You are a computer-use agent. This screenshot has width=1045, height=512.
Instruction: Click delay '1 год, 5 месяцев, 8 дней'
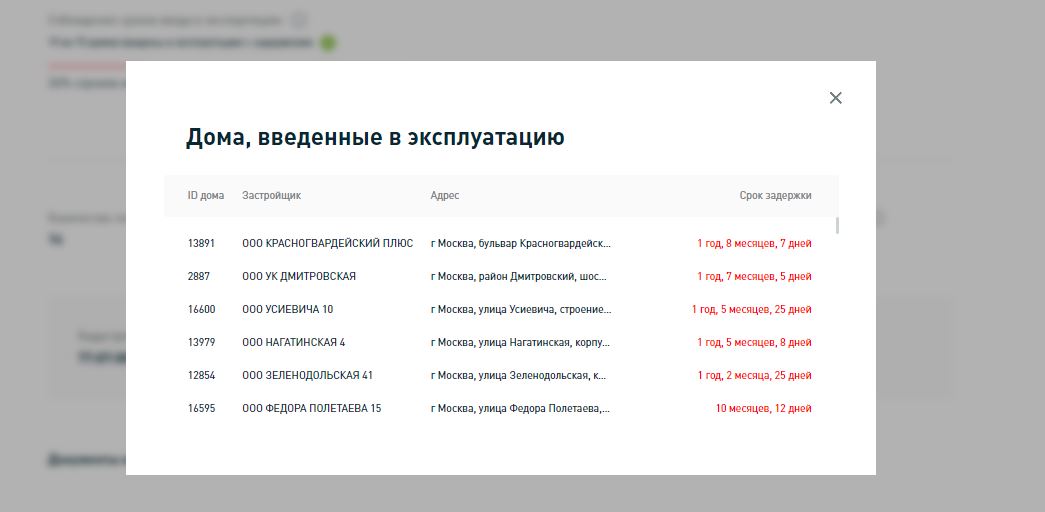754,343
